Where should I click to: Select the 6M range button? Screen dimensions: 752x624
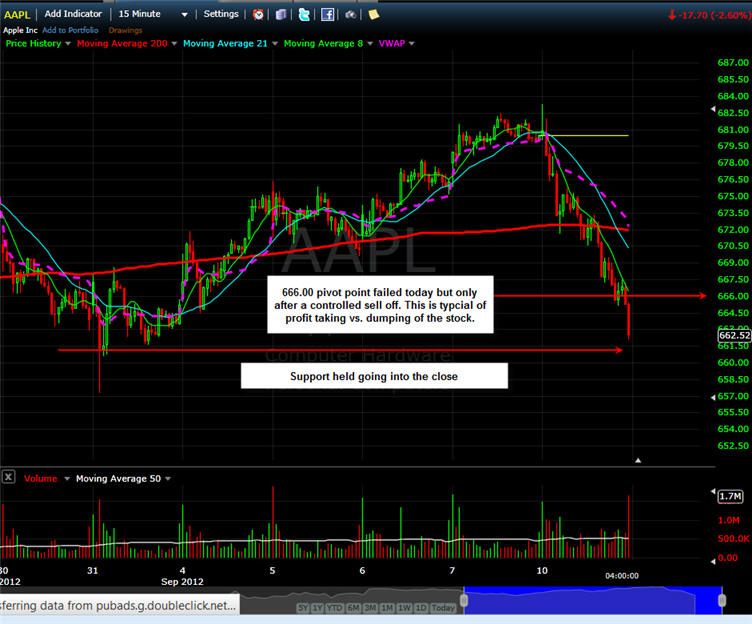click(x=353, y=608)
